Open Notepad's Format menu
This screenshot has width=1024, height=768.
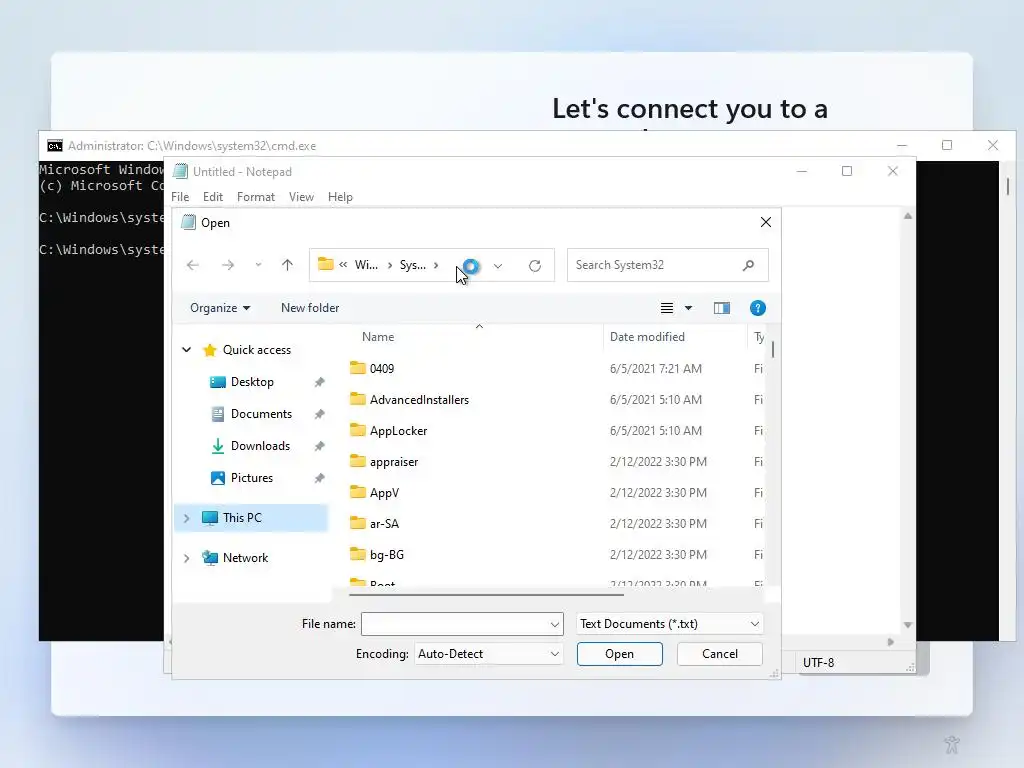coord(256,197)
